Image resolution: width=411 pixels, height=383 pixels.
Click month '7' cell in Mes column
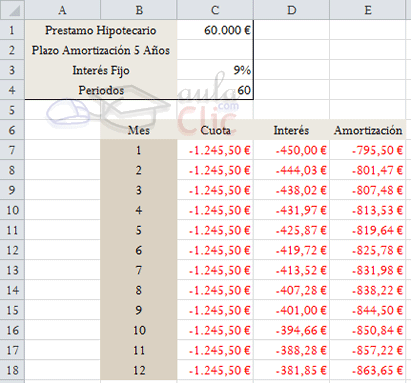click(x=139, y=270)
